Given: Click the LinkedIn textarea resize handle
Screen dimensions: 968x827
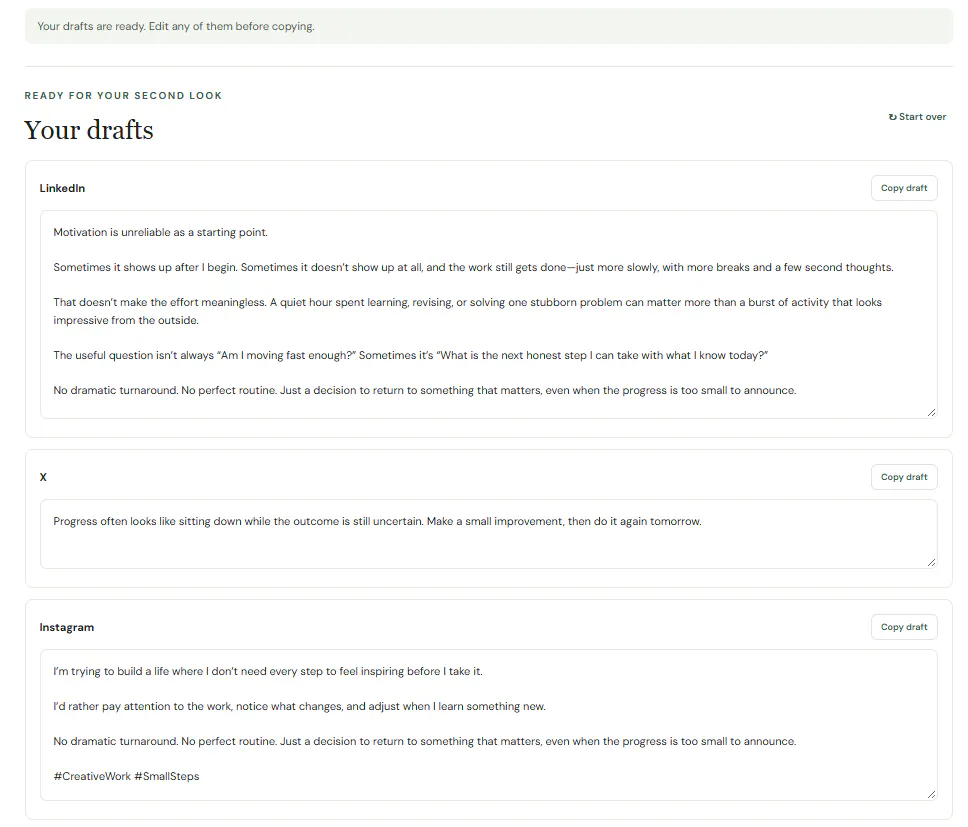Looking at the screenshot, I should tap(931, 412).
